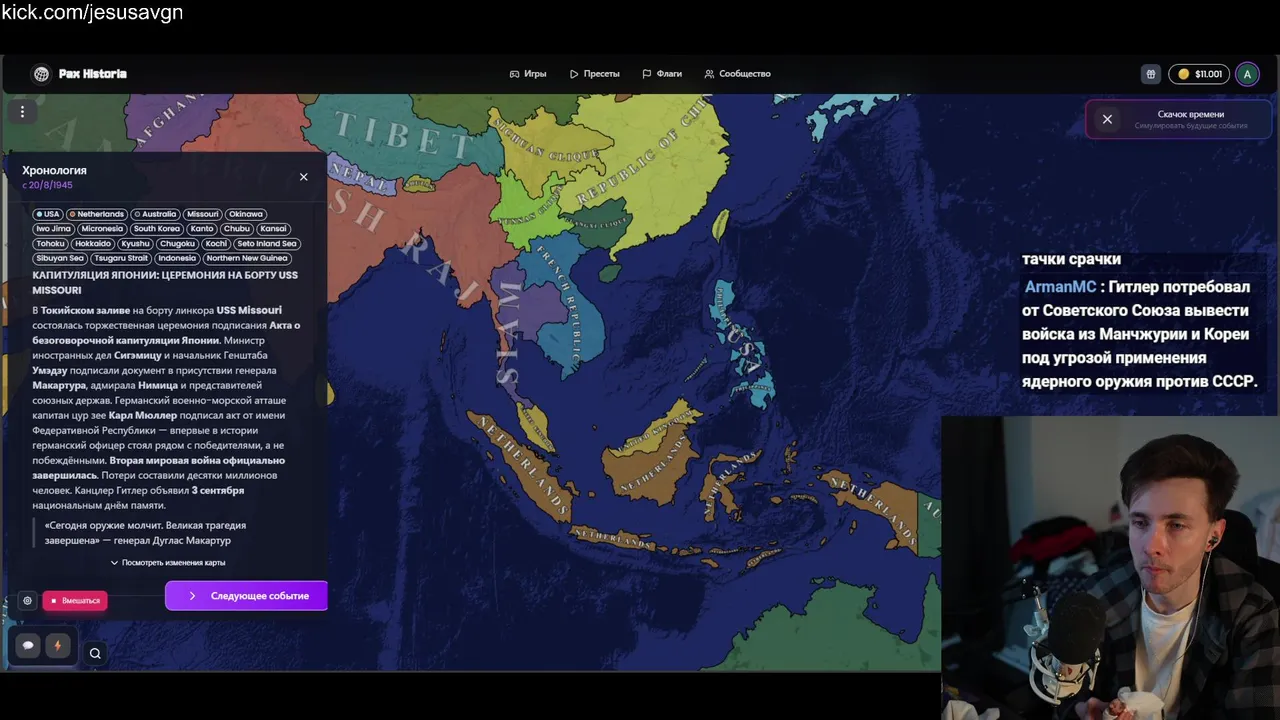Viewport: 1280px width, 720px height.
Task: Select the Kanto tag
Action: (x=202, y=229)
